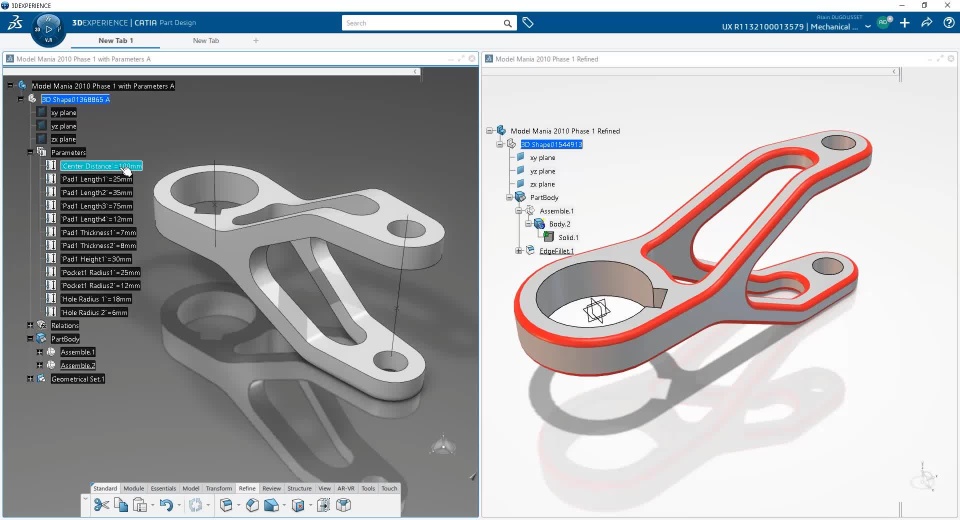Click the Solid.1 icon in right tree

click(x=549, y=237)
